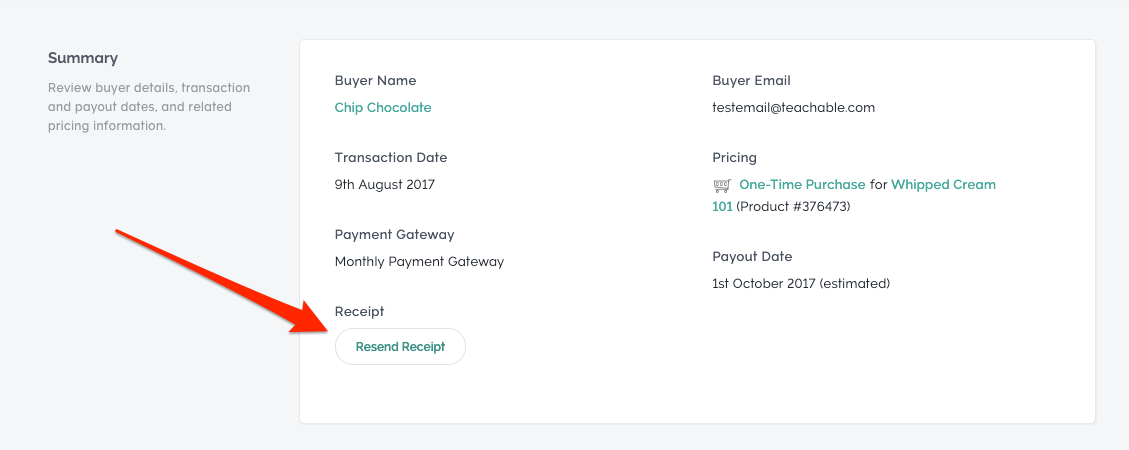Open the Chip Chocolate buyer link

[x=383, y=107]
